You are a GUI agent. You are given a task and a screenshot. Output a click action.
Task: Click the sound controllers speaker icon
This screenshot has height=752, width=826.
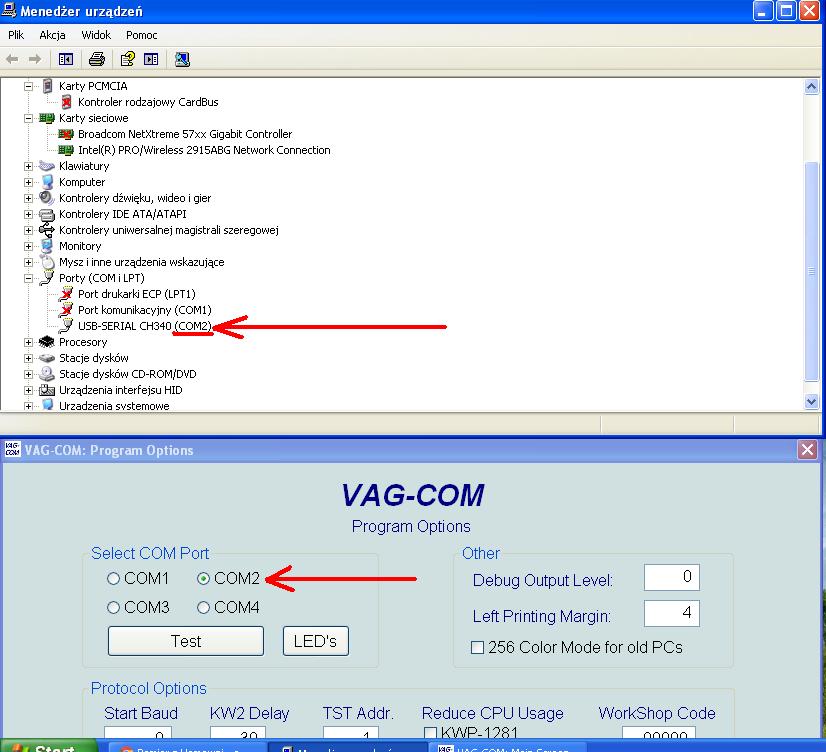[x=47, y=198]
